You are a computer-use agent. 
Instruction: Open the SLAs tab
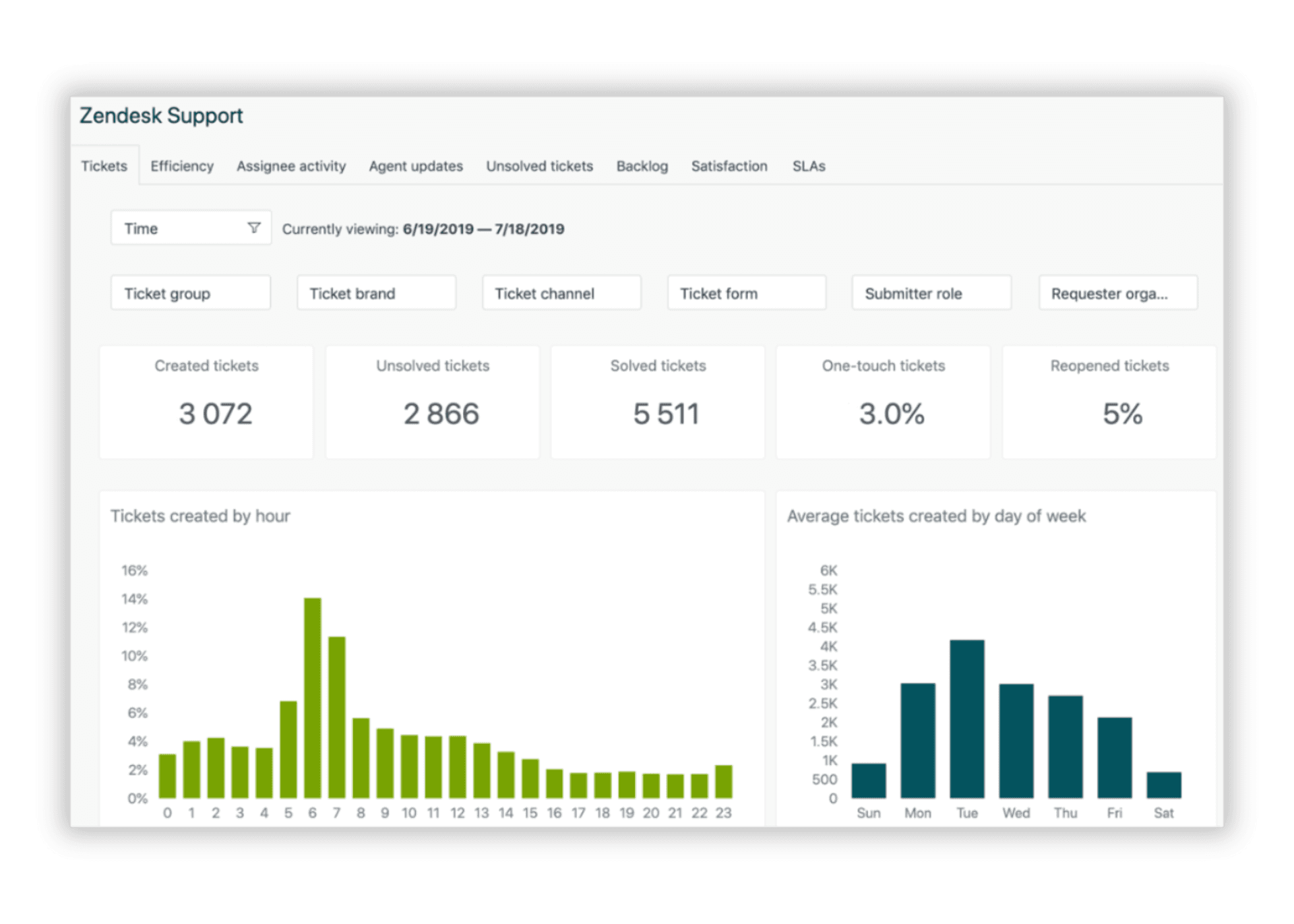pyautogui.click(x=808, y=166)
